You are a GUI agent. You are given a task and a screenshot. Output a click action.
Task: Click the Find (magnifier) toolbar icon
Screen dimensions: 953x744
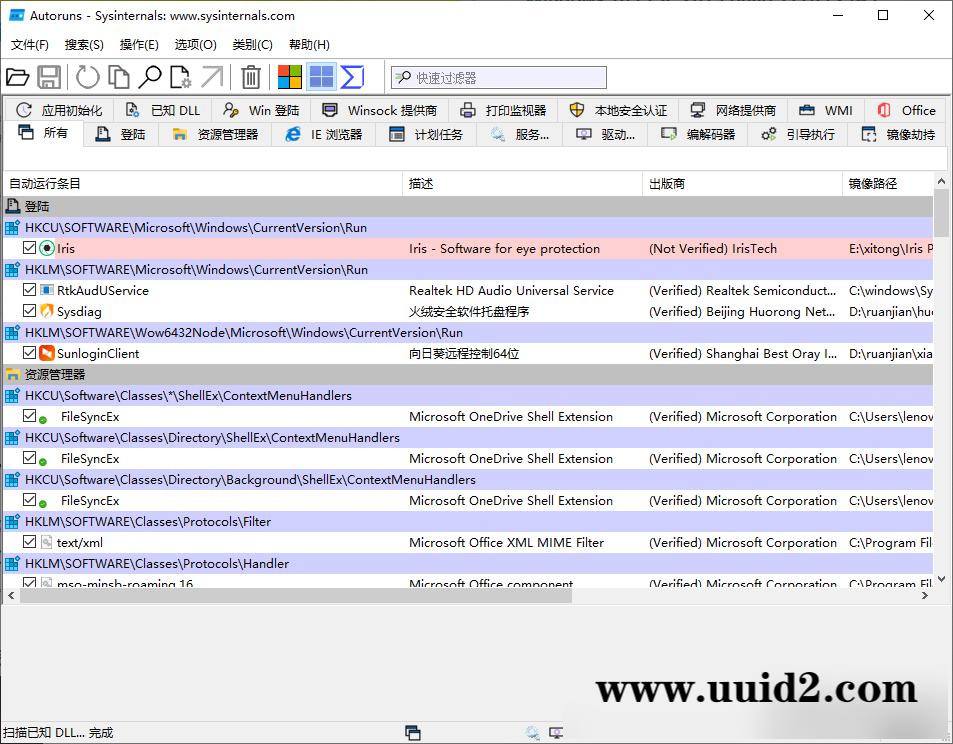(149, 77)
